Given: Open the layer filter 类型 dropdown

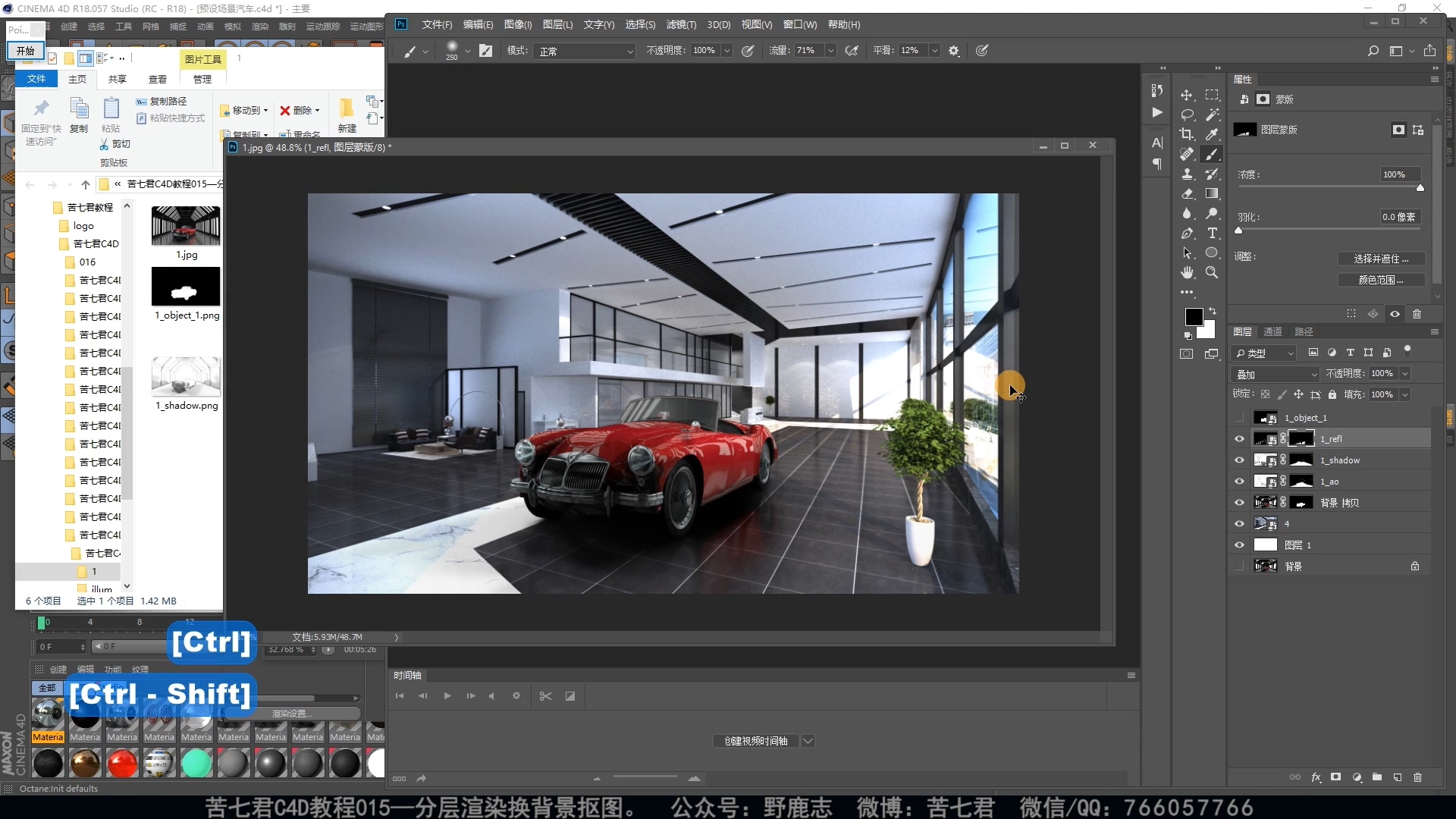Looking at the screenshot, I should [1264, 353].
